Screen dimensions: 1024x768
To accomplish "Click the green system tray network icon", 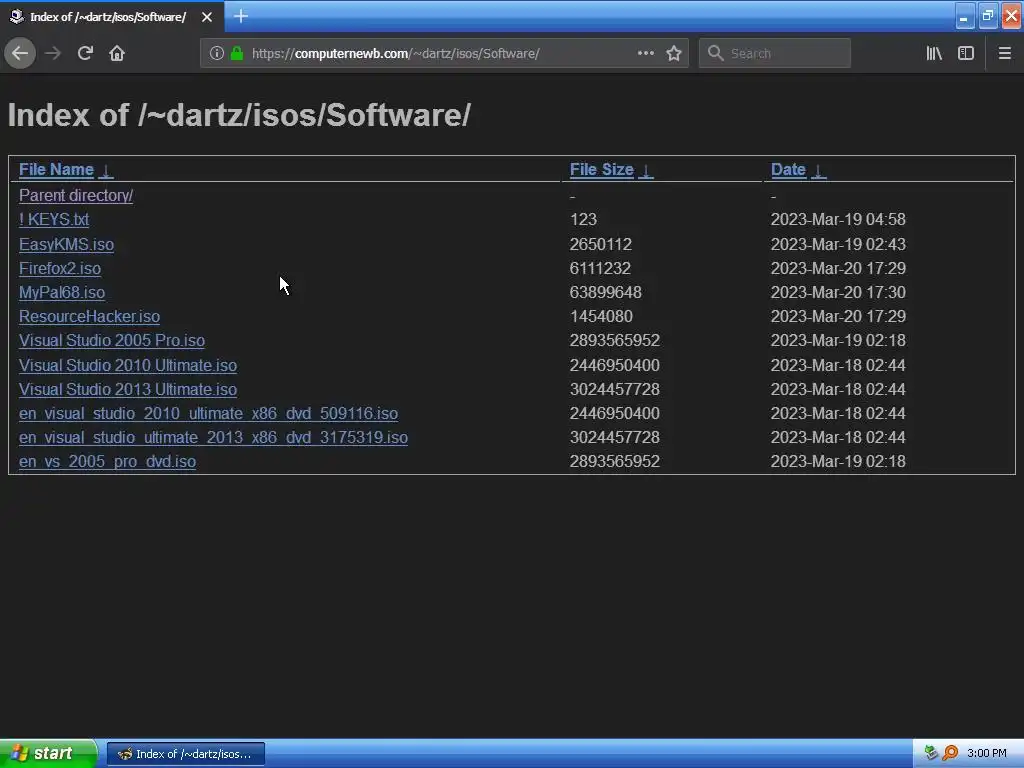I will pyautogui.click(x=931, y=753).
